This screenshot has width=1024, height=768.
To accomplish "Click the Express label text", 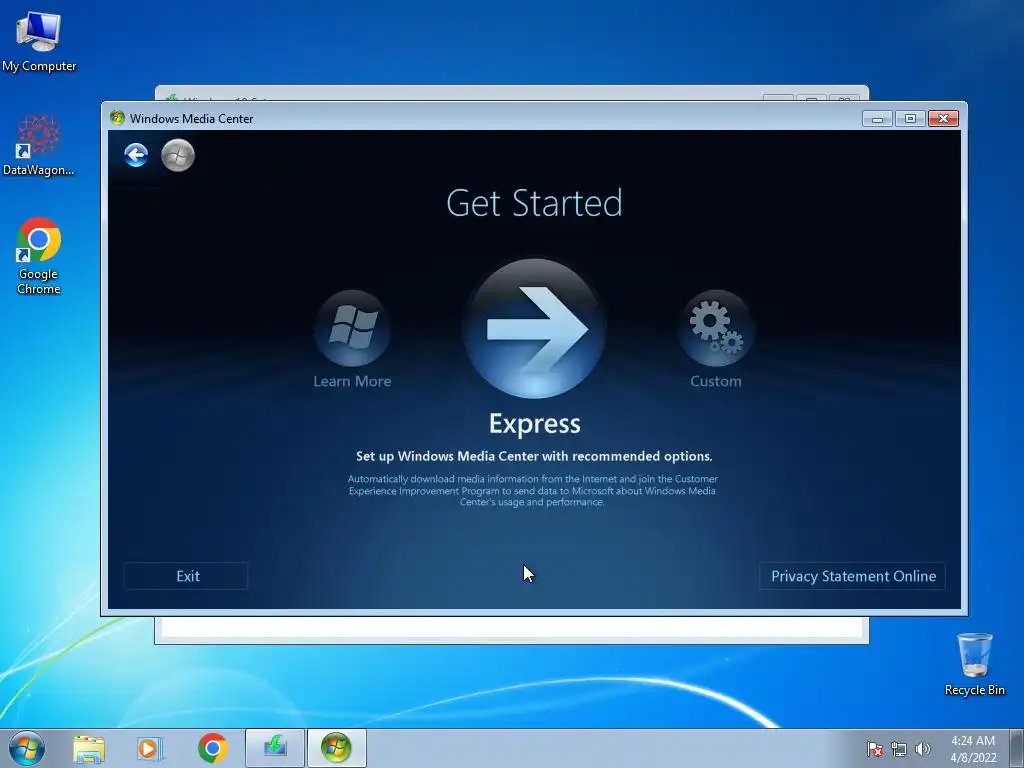I will (534, 424).
